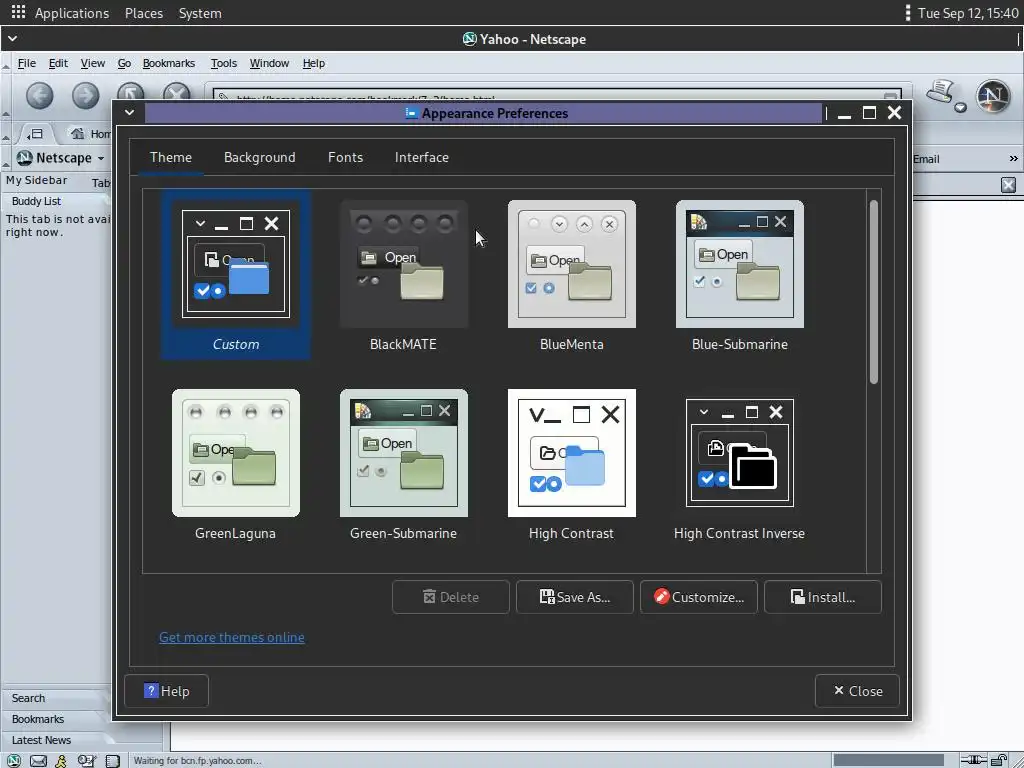Click Netscape Forward arrow button
Viewport: 1024px width, 768px height.
(86, 96)
